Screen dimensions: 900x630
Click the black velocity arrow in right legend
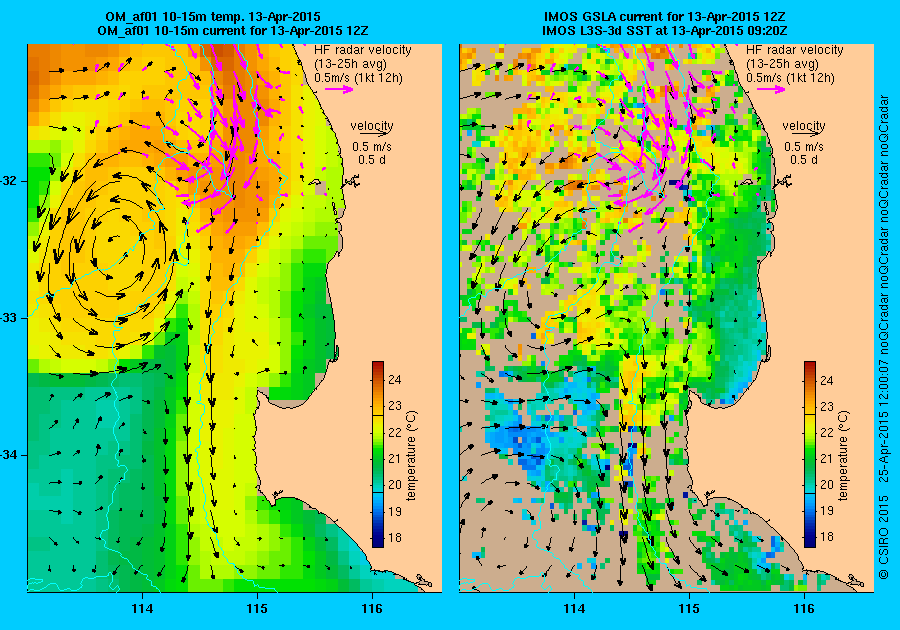click(806, 133)
